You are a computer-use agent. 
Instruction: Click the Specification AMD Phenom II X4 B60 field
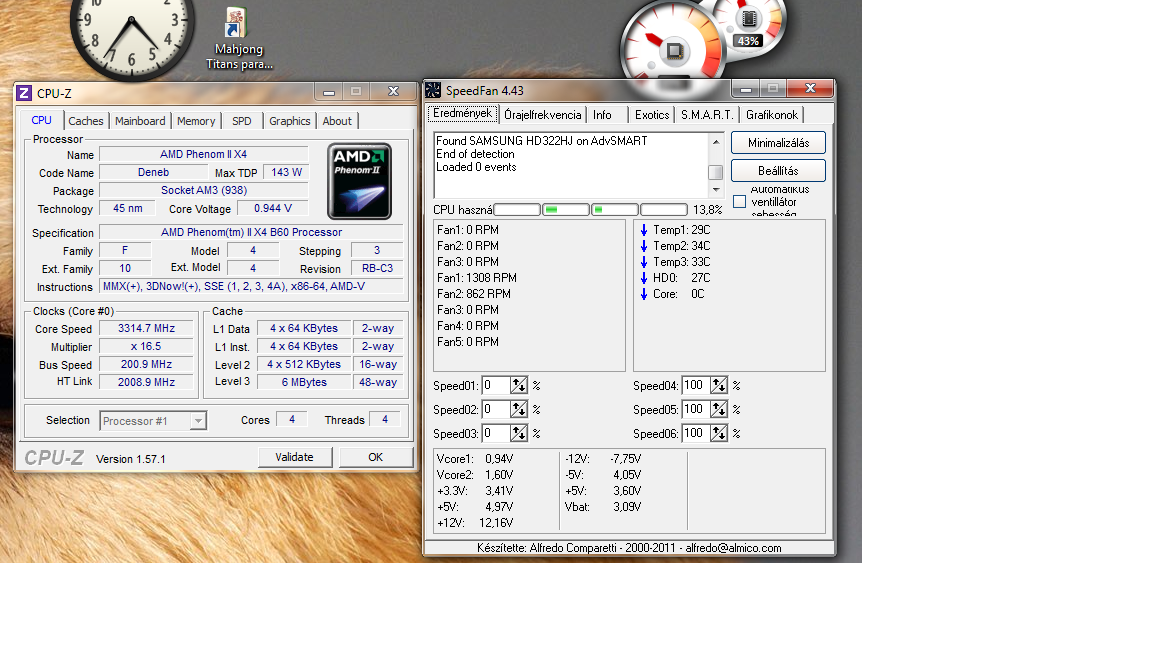(251, 232)
